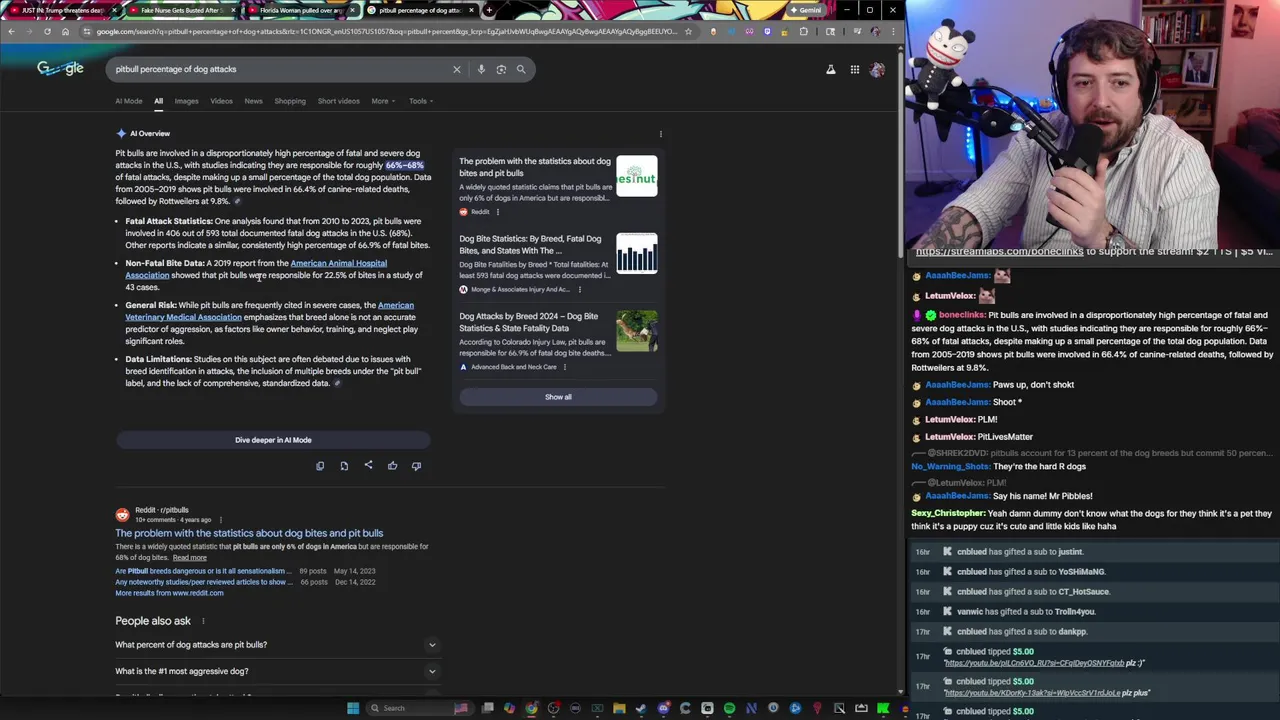The width and height of the screenshot is (1280, 720).
Task: Open Google Lens image search icon
Action: 501,69
